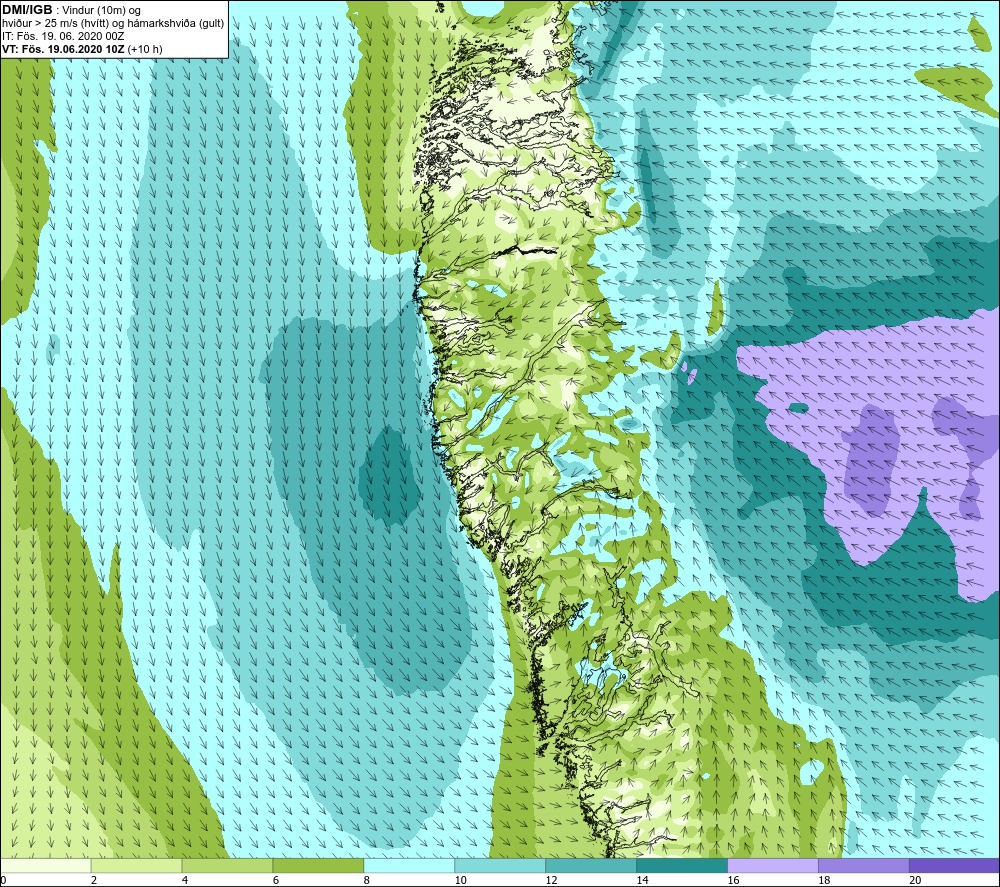Screen dimensions: 1000x887
Task: Click the '(+10 h)' forecast offset text
Action: 145,49
